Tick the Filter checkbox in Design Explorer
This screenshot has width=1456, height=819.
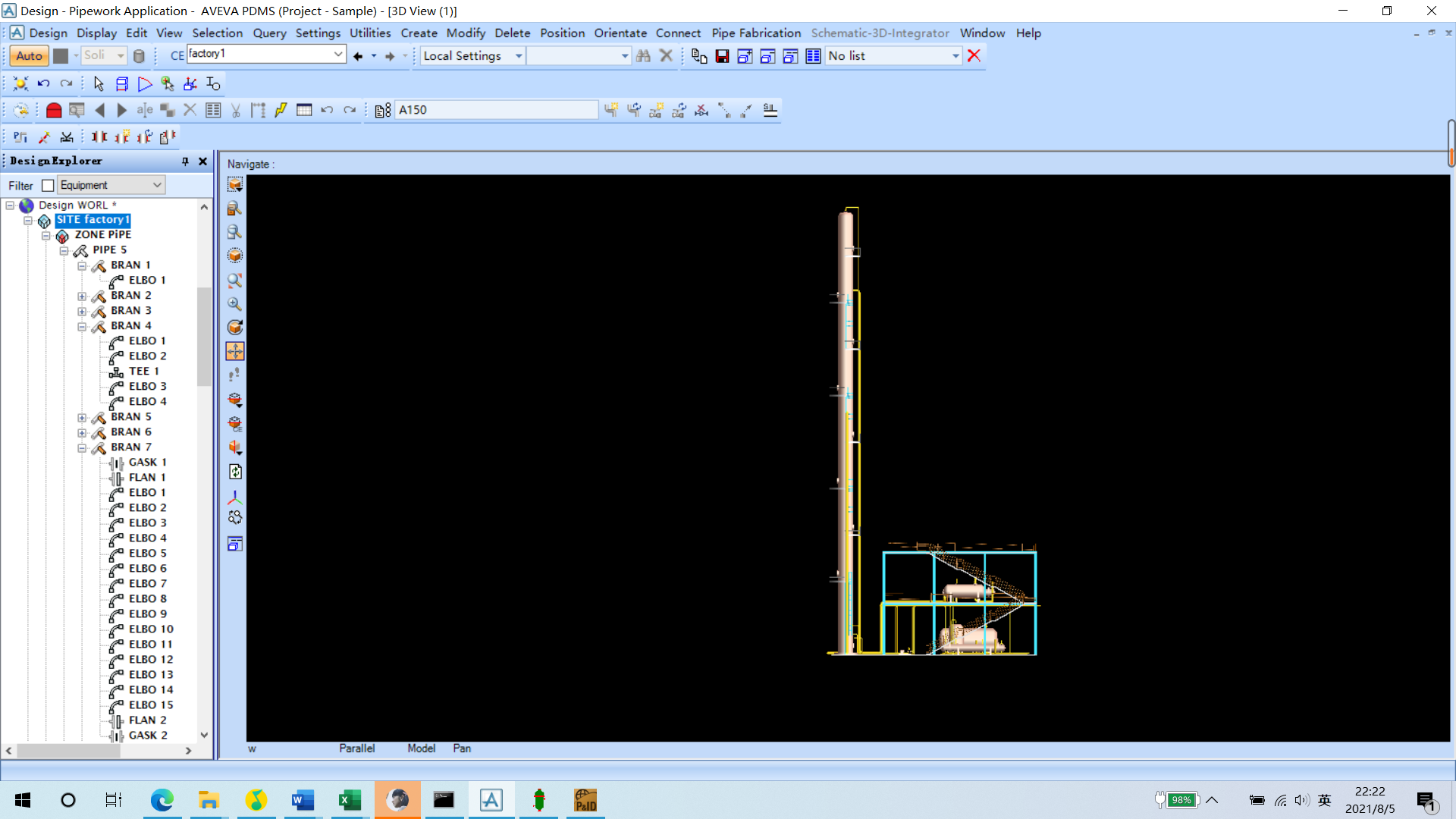48,186
